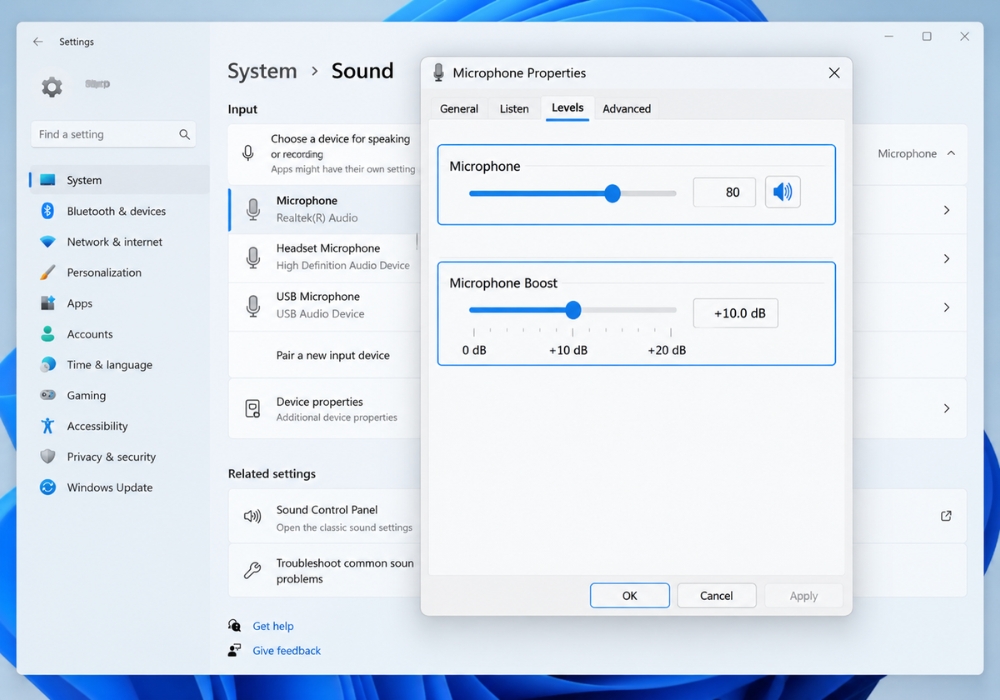1000x700 pixels.
Task: Select the Levels tab
Action: pos(567,108)
